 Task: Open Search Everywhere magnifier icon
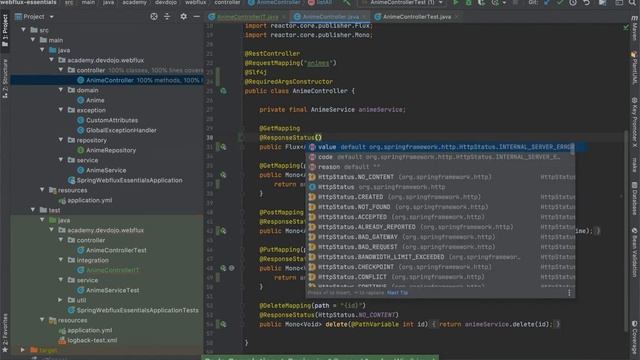(632, 2)
